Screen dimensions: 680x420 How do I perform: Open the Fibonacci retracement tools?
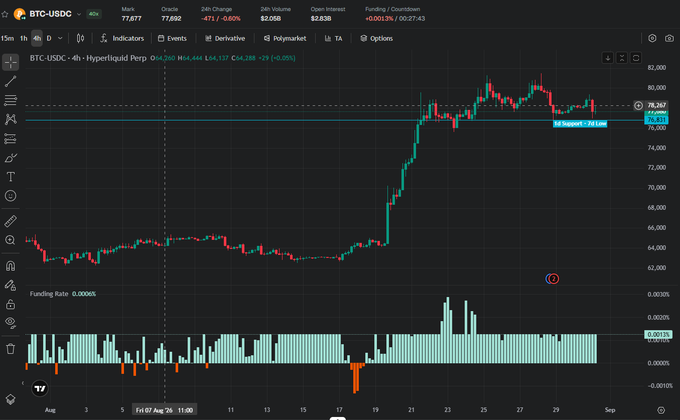coord(10,100)
